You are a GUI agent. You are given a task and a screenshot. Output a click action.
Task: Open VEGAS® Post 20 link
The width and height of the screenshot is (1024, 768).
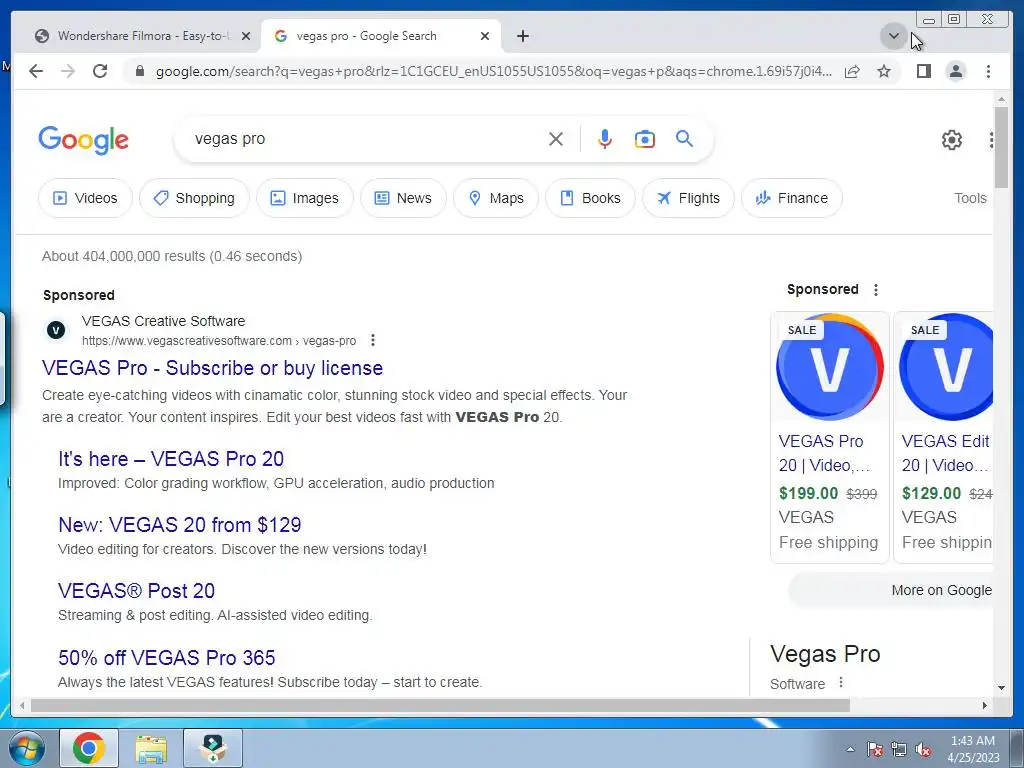pyautogui.click(x=136, y=590)
